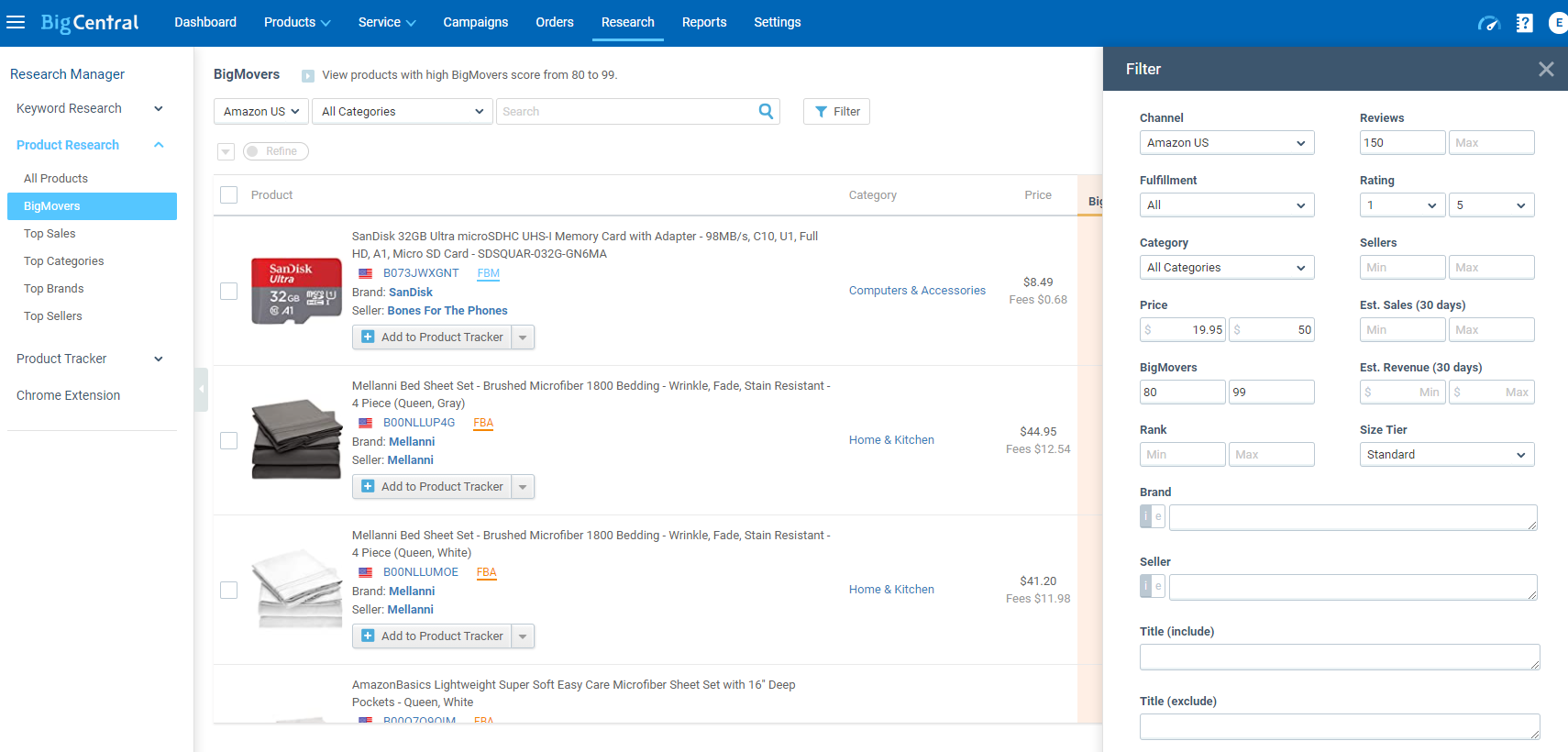Screen dimensions: 1568x752
Task: Go to Campaigns
Action: pos(476,22)
